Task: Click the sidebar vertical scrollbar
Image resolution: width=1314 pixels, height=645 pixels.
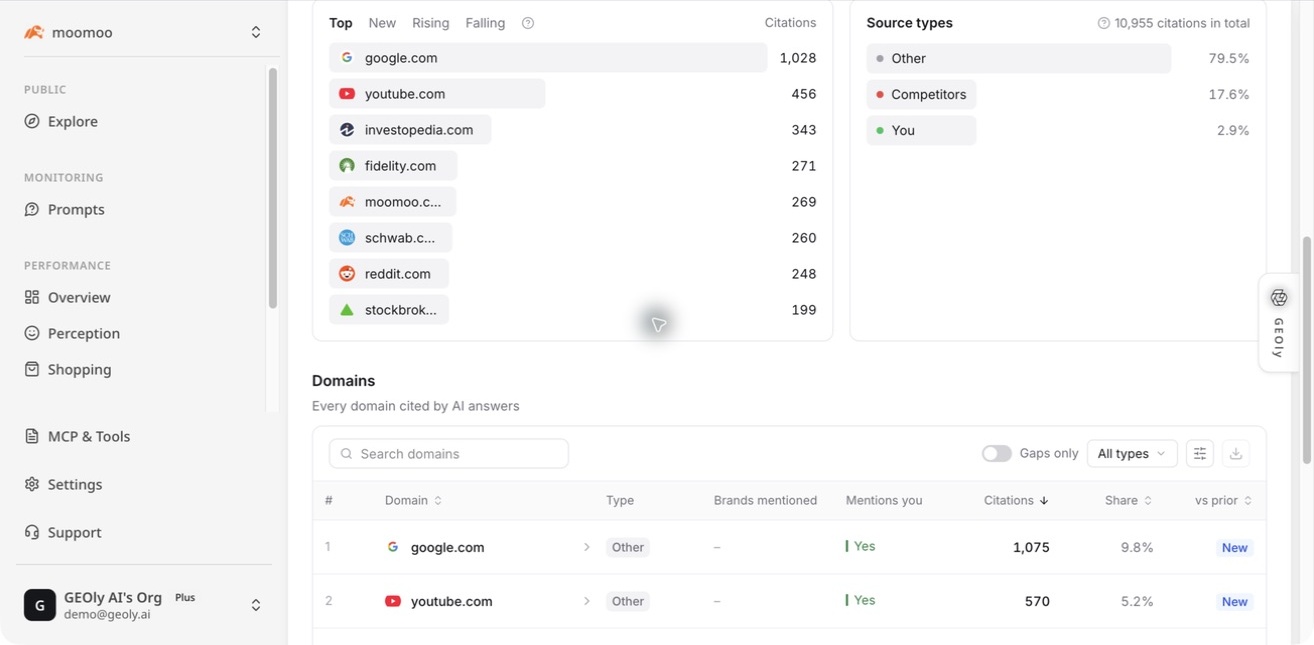Action: point(272,188)
